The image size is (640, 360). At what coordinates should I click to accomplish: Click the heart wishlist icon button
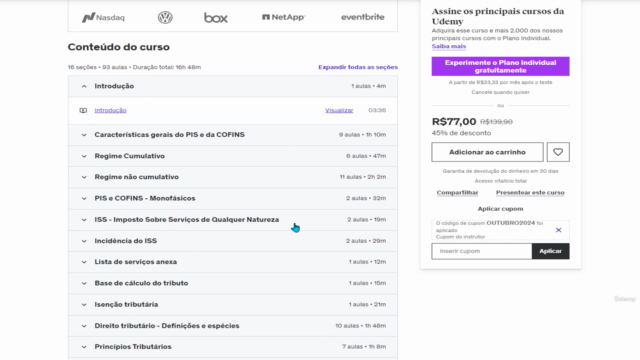[558, 152]
